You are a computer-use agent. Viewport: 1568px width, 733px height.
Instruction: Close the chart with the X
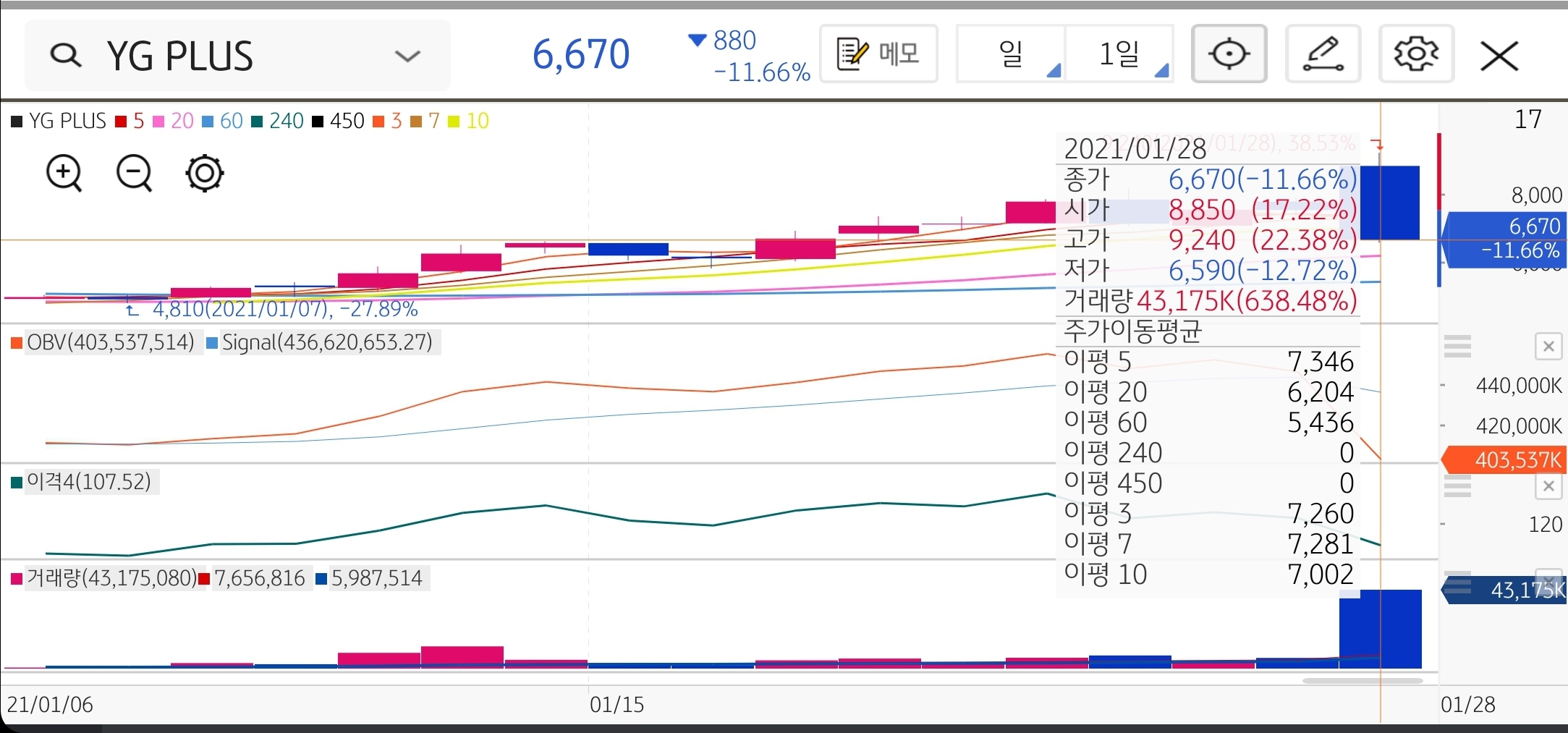tap(1499, 56)
